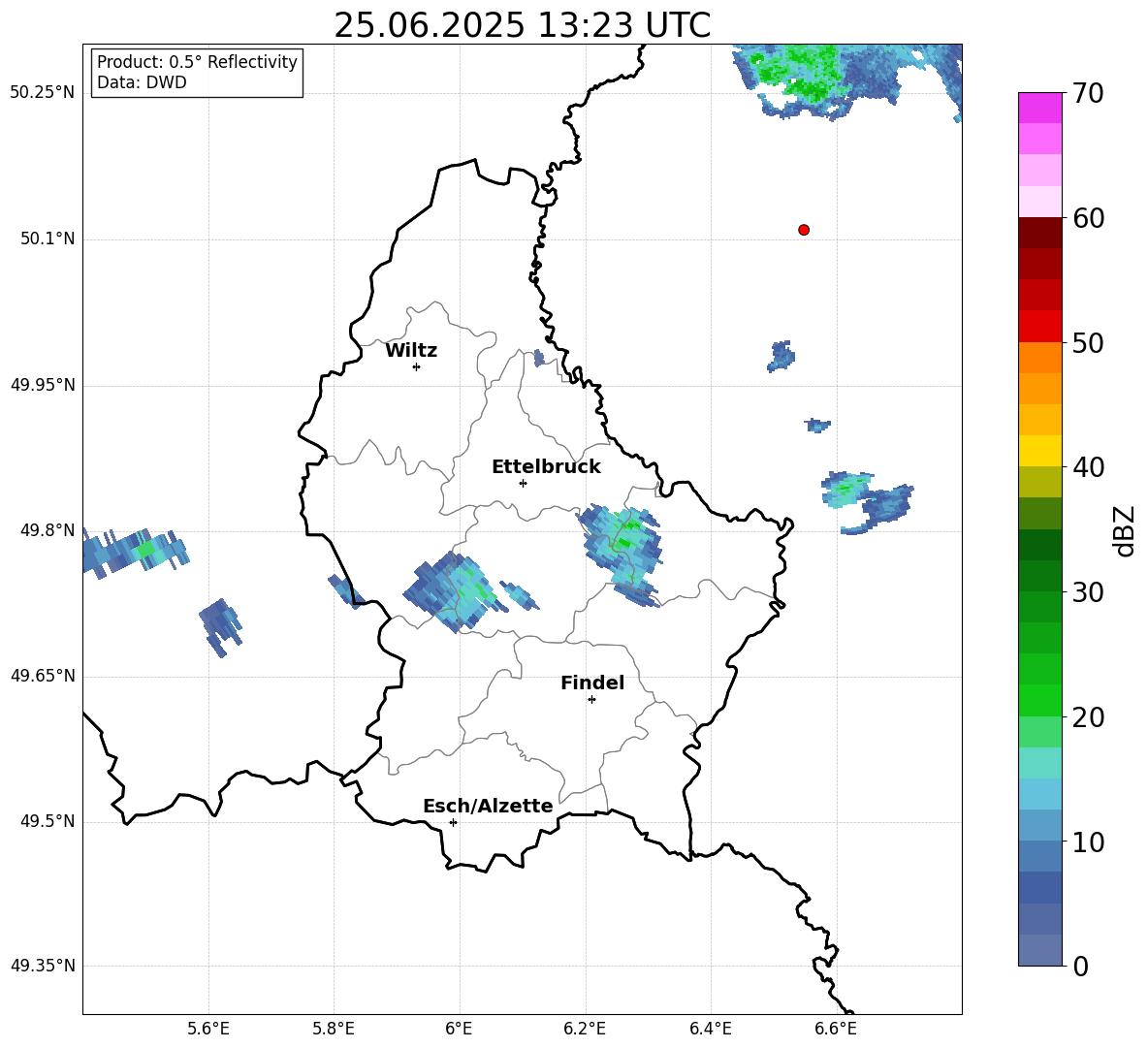The width and height of the screenshot is (1148, 1048).
Task: Click the 25.06.2025 13:23 UTC title
Action: [522, 25]
